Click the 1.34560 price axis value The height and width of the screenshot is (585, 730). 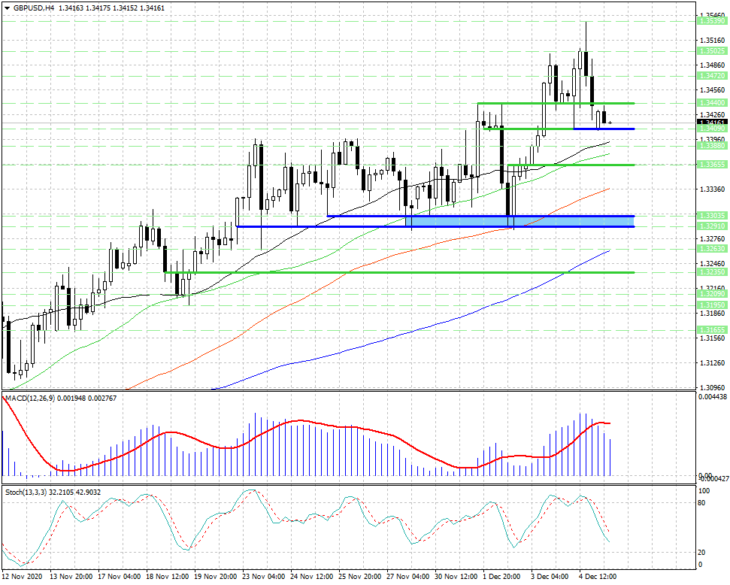pos(712,90)
